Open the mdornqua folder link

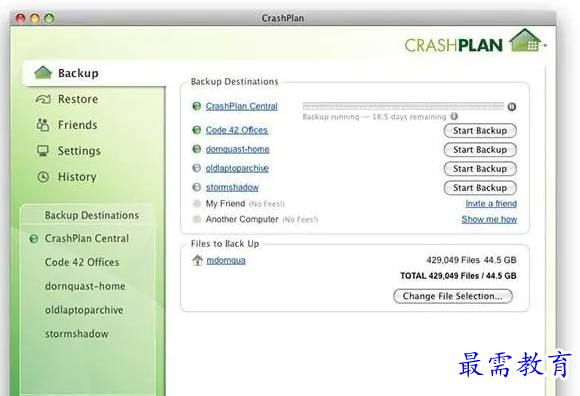[x=226, y=261]
